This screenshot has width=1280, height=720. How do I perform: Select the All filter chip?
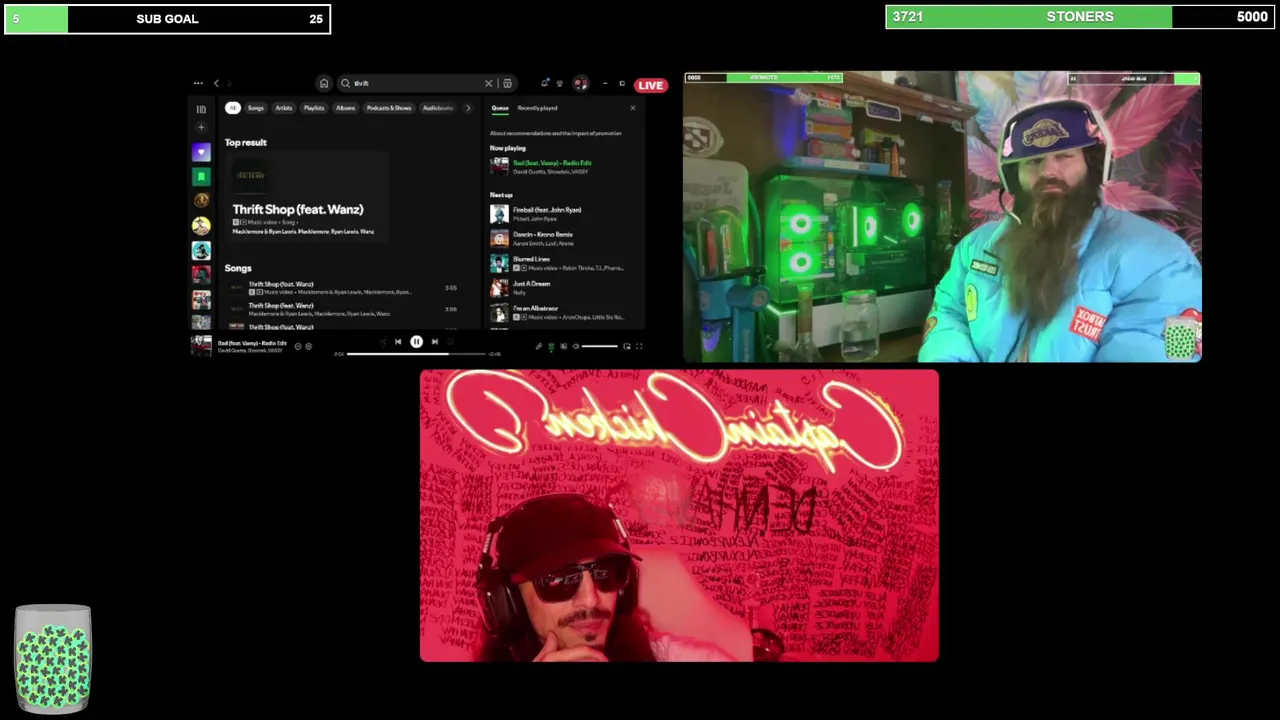pyautogui.click(x=232, y=108)
